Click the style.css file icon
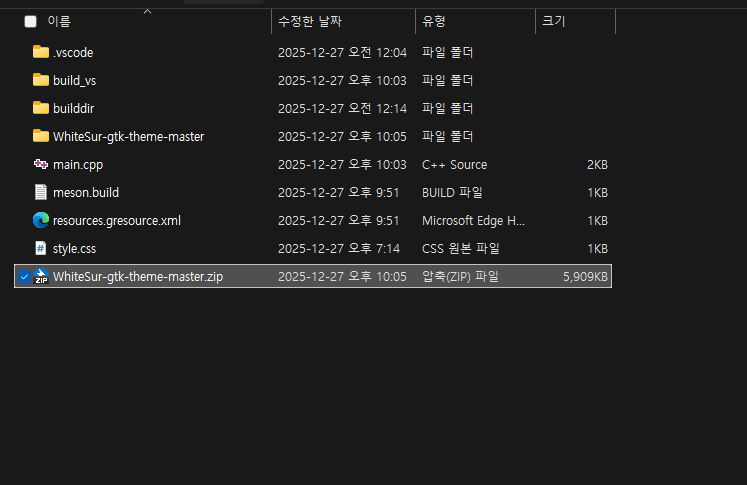Image resolution: width=747 pixels, height=485 pixels. pyautogui.click(x=40, y=248)
